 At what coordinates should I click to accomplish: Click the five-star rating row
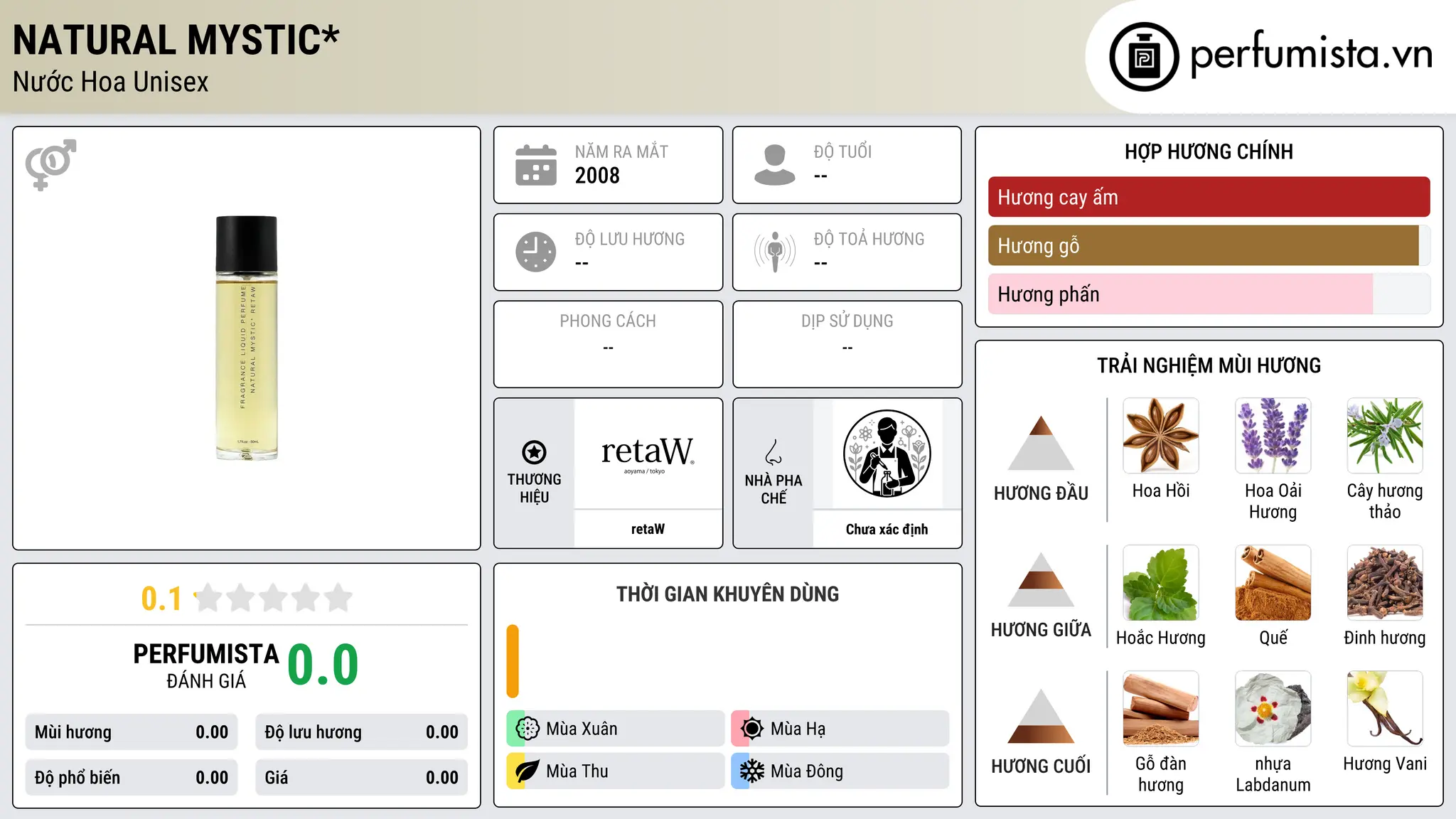273,598
